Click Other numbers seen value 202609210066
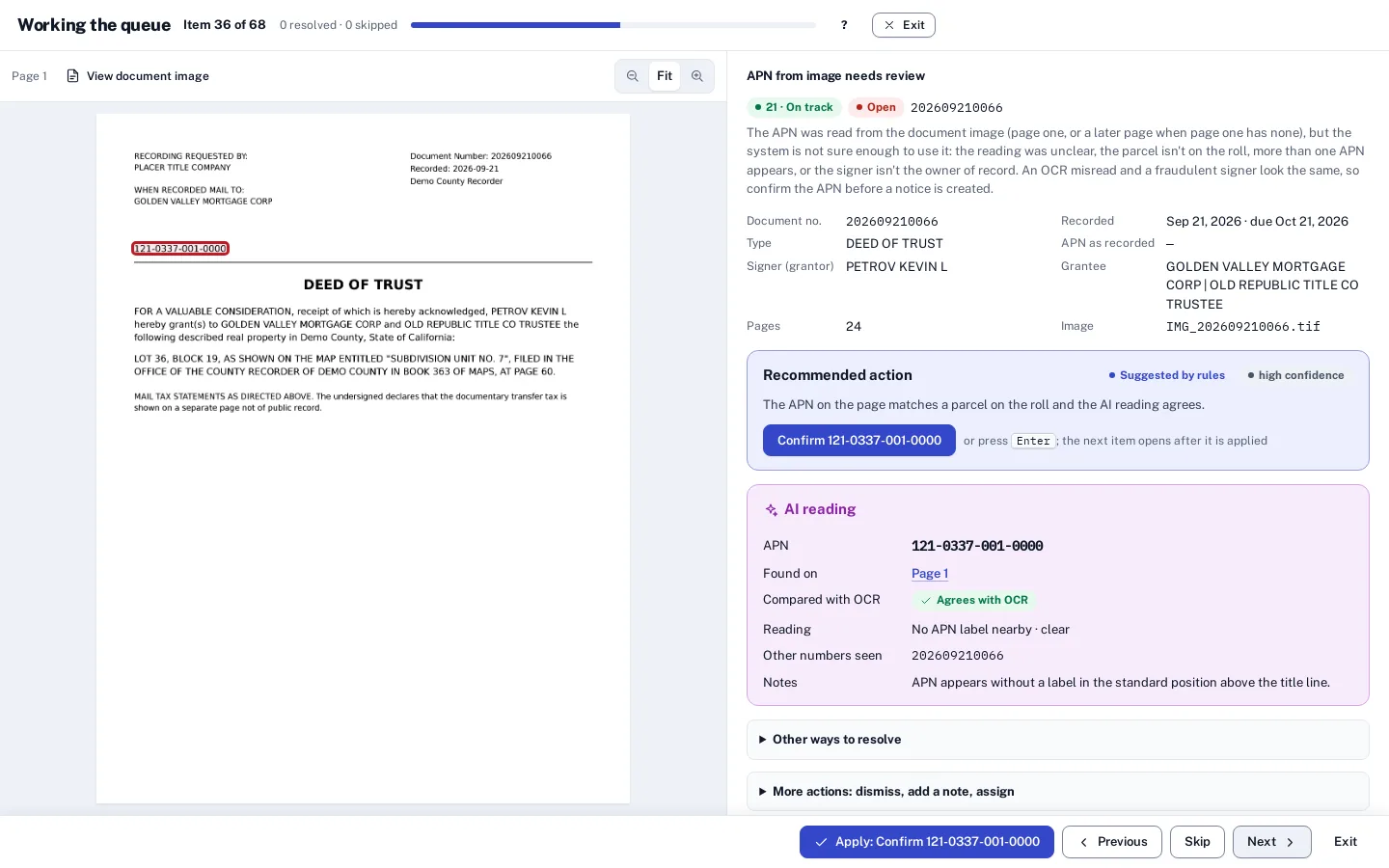 [x=958, y=656]
